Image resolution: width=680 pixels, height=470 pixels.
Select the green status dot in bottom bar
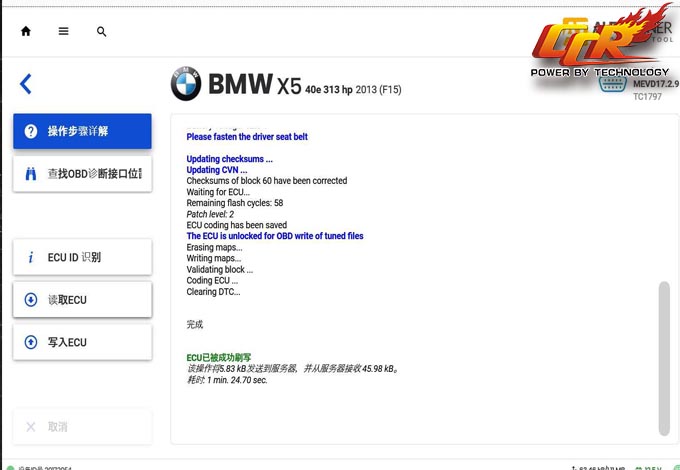(x=10, y=468)
